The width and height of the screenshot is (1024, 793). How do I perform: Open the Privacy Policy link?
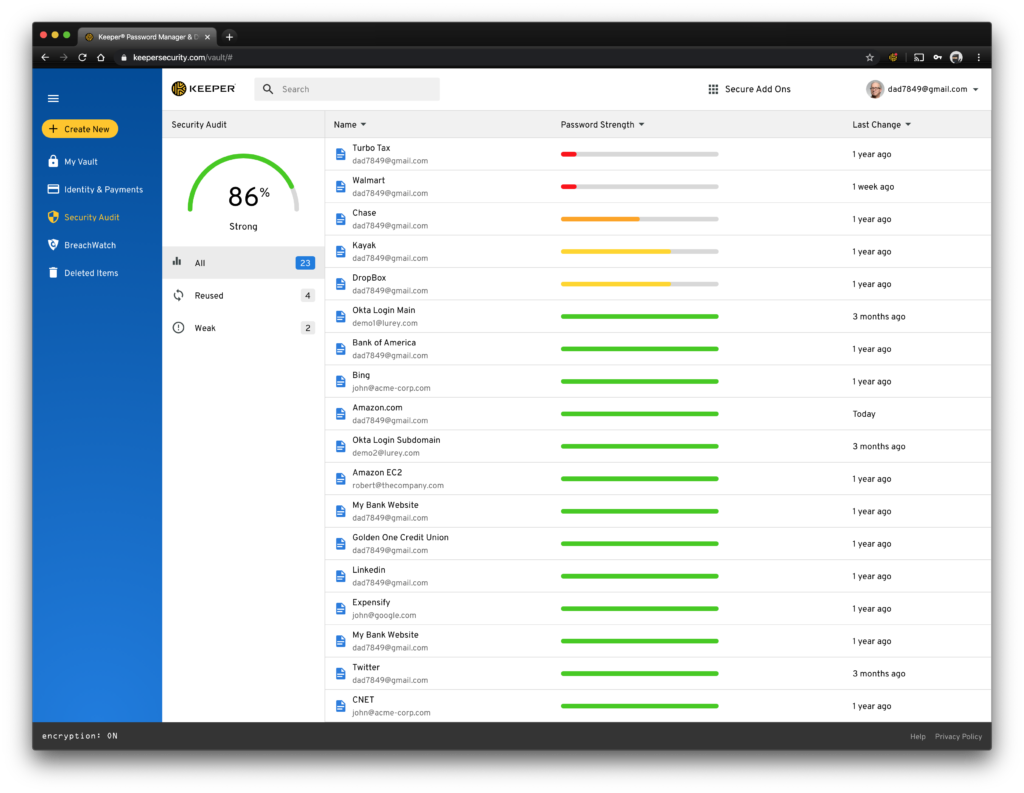pyautogui.click(x=958, y=736)
